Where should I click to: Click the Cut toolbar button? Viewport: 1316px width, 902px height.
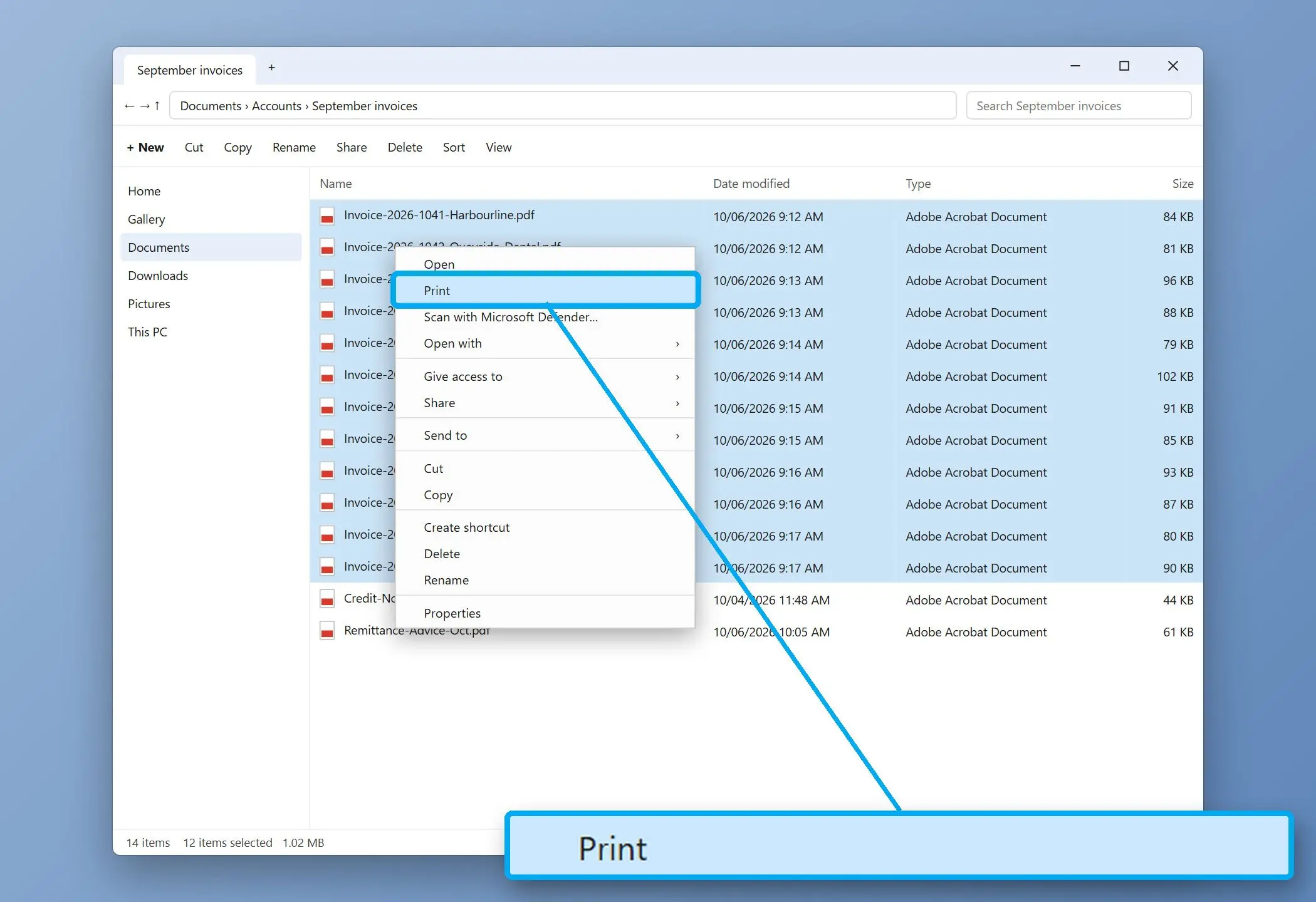[x=194, y=147]
